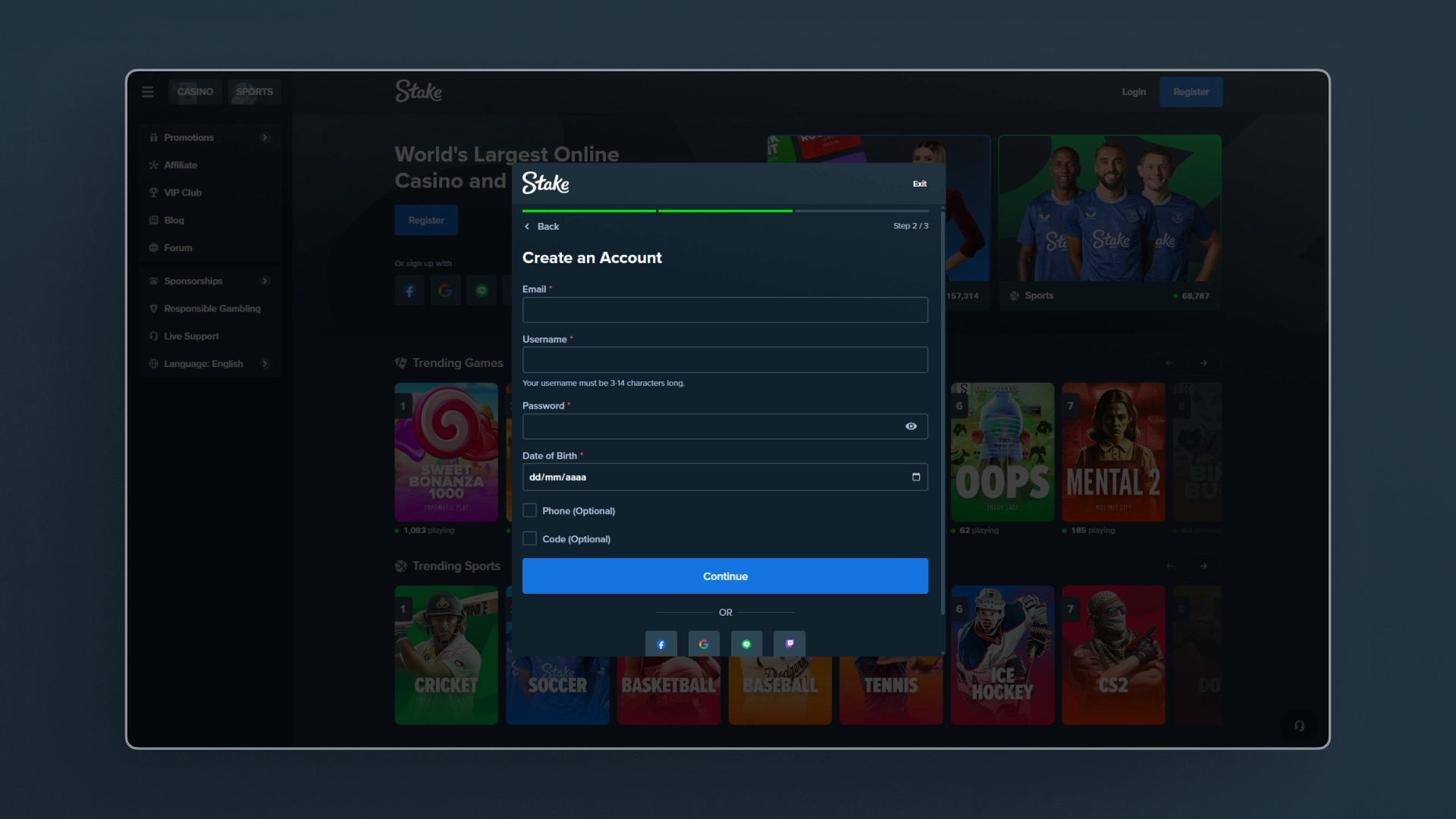Open the Mental 2 game tile
1456x819 pixels.
point(1113,452)
